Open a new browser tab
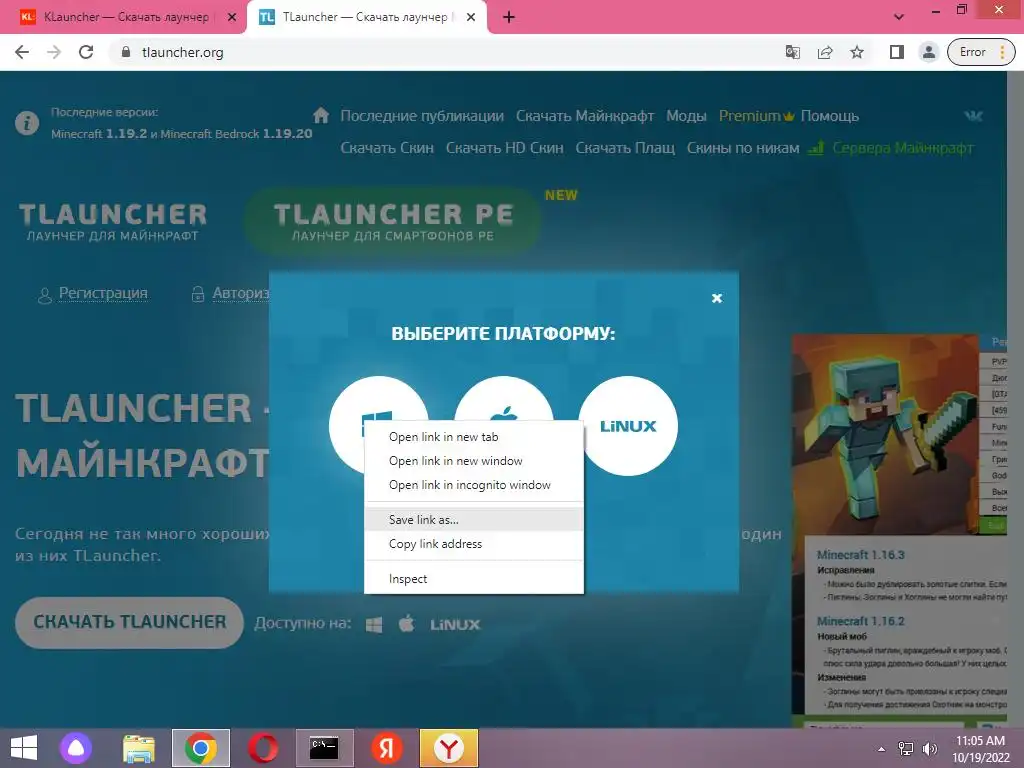Screen dimensions: 1024x768 coord(509,17)
